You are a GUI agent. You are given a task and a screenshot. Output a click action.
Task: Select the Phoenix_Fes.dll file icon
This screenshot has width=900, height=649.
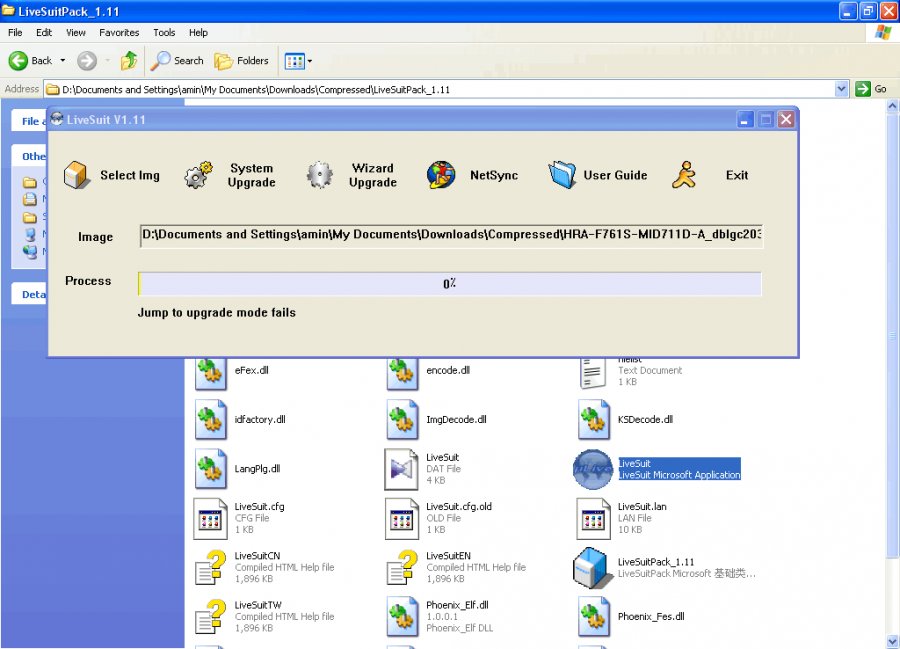pyautogui.click(x=594, y=617)
